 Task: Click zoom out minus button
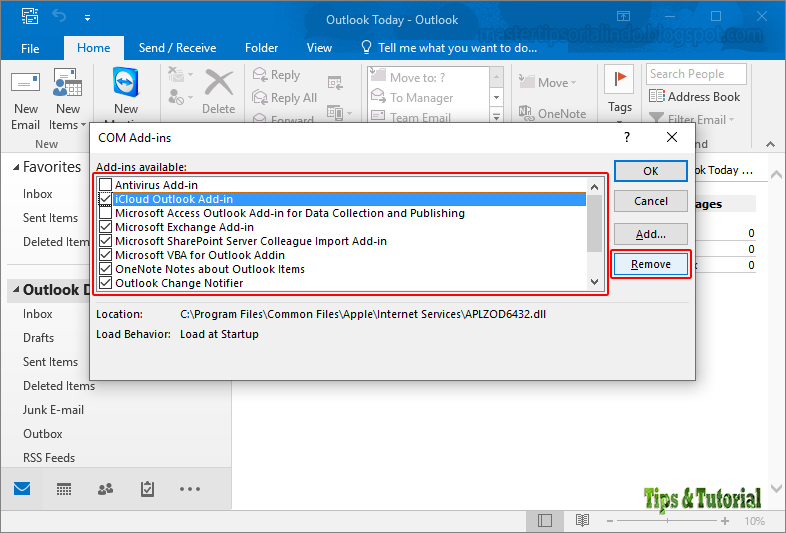point(610,521)
